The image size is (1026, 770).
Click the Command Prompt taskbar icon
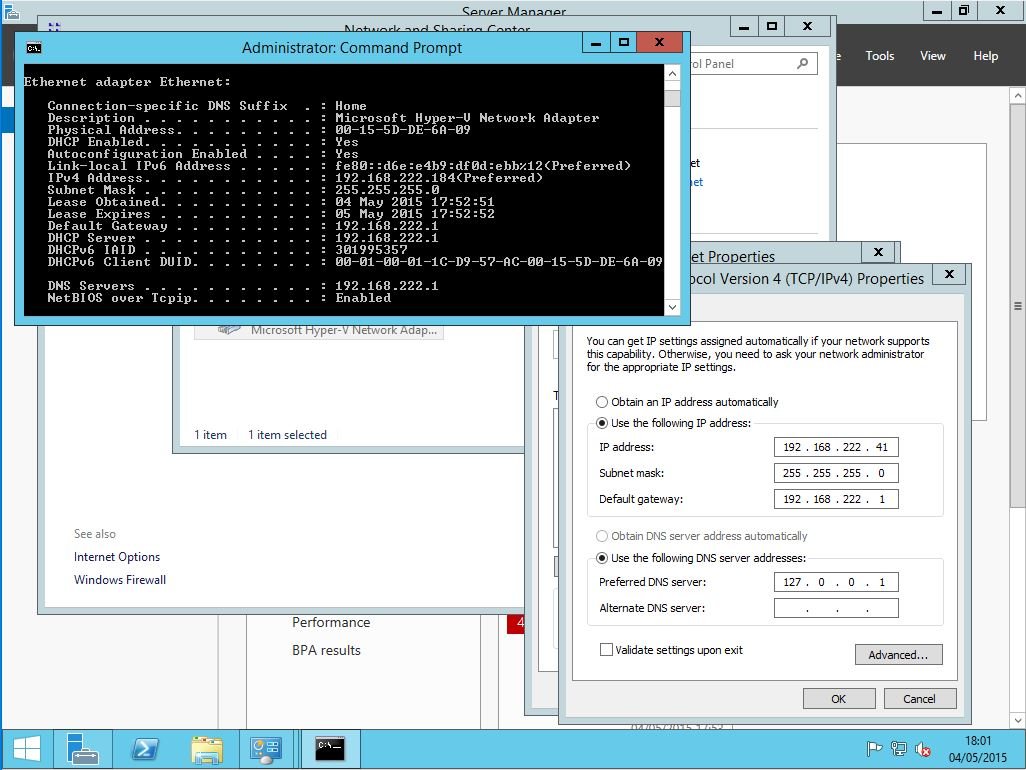tap(330, 749)
